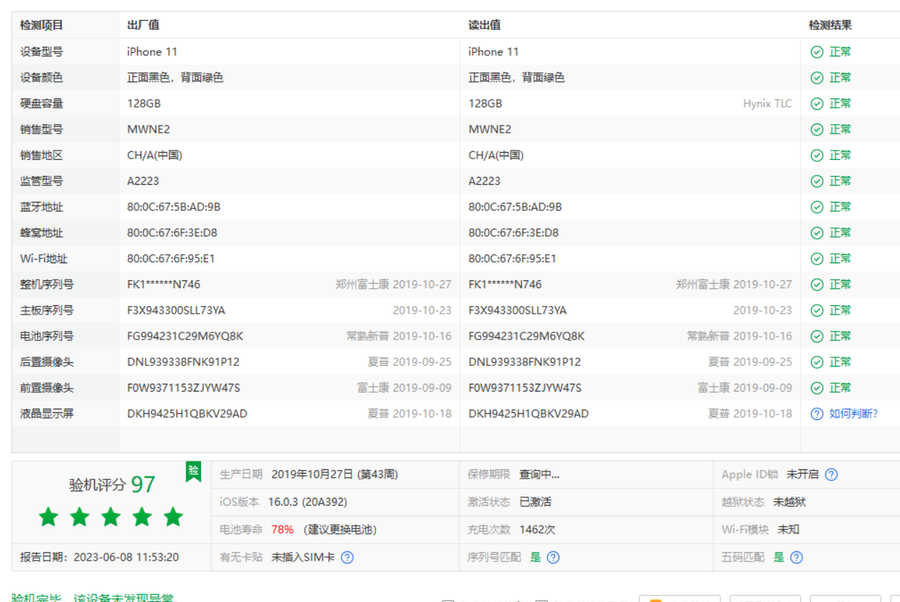Click the green check icon in 销售型号 row

pyautogui.click(x=817, y=130)
